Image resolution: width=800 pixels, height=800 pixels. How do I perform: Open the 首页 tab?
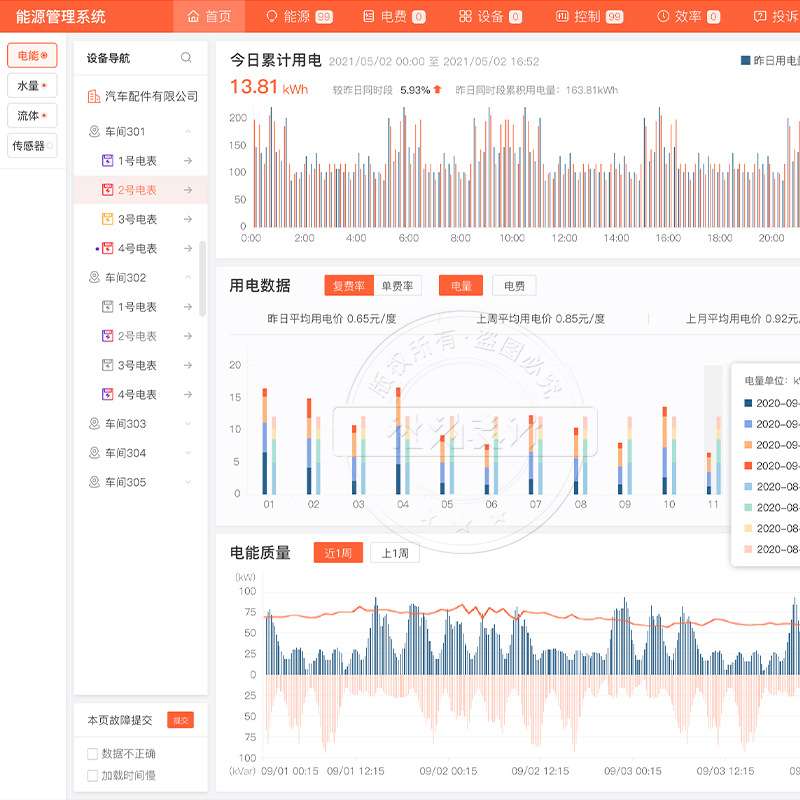click(209, 16)
